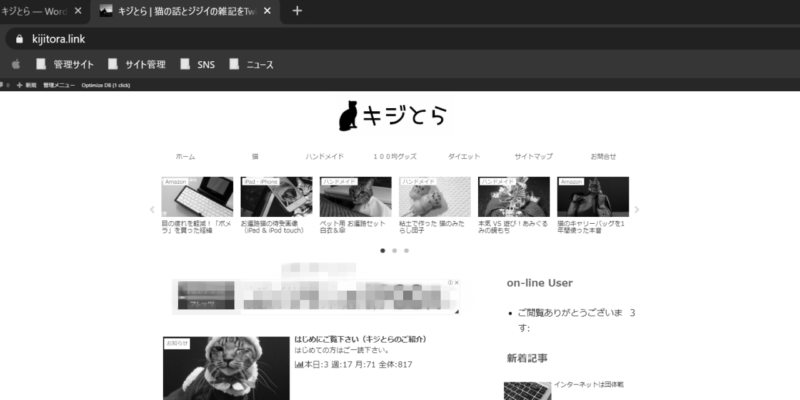Open the keyboard thumbnail tagged Amazon
800x400 pixels.
[x=197, y=197]
